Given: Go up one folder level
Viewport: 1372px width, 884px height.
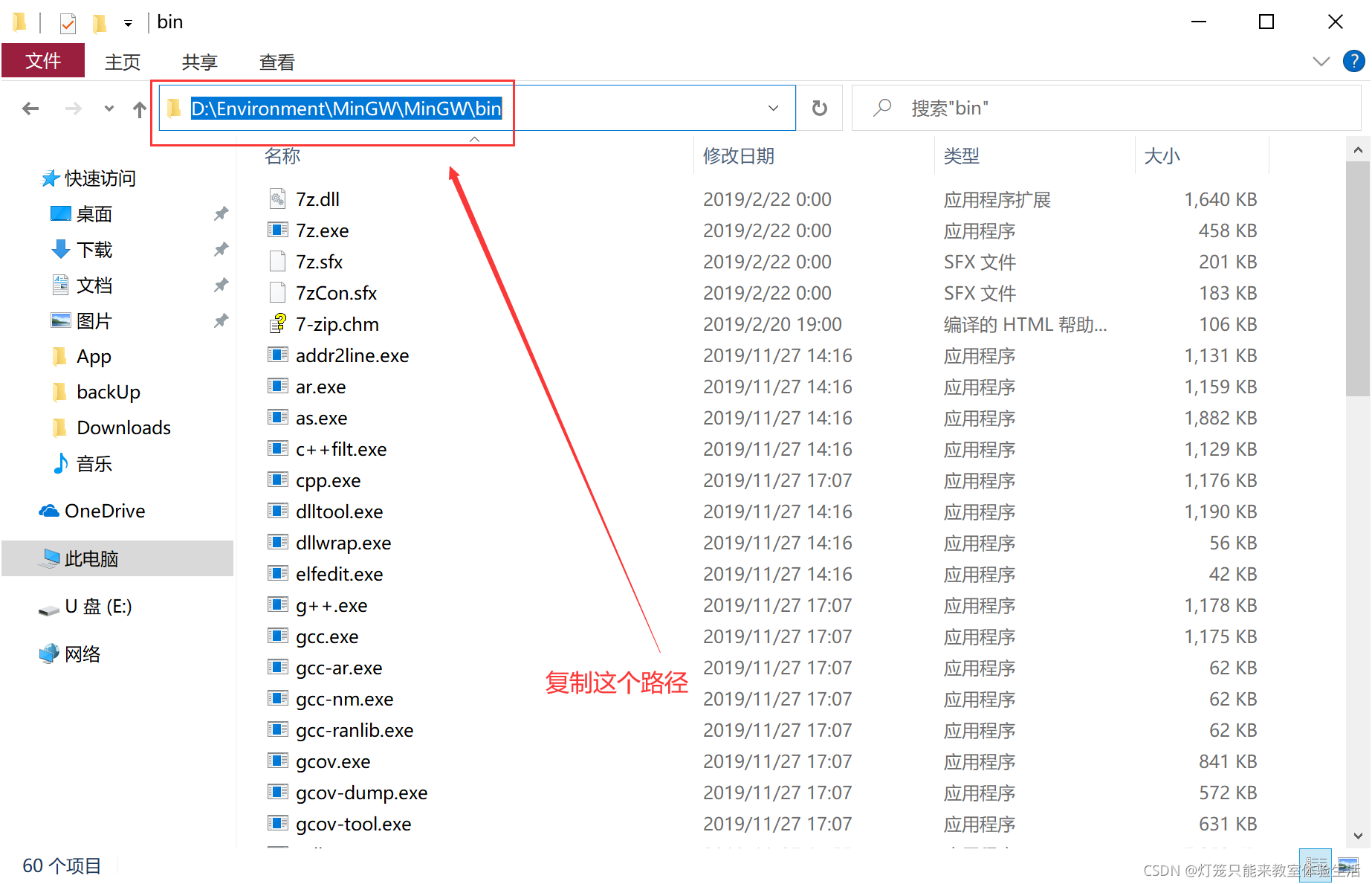Looking at the screenshot, I should 140,109.
